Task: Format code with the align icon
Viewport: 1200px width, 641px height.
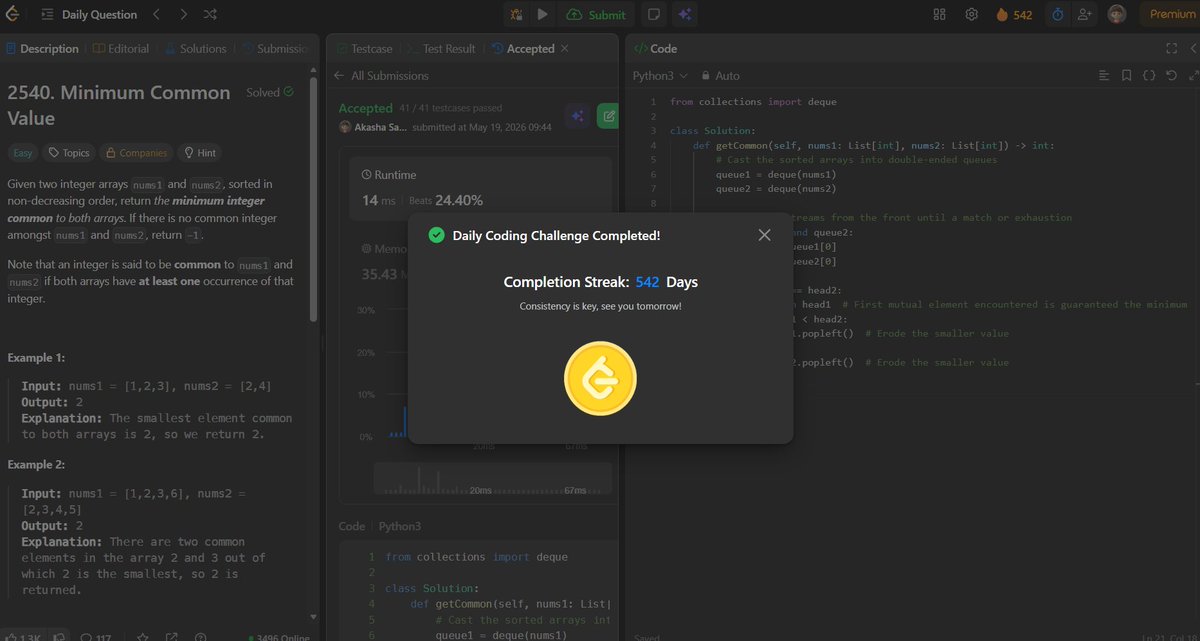Action: tap(1104, 75)
